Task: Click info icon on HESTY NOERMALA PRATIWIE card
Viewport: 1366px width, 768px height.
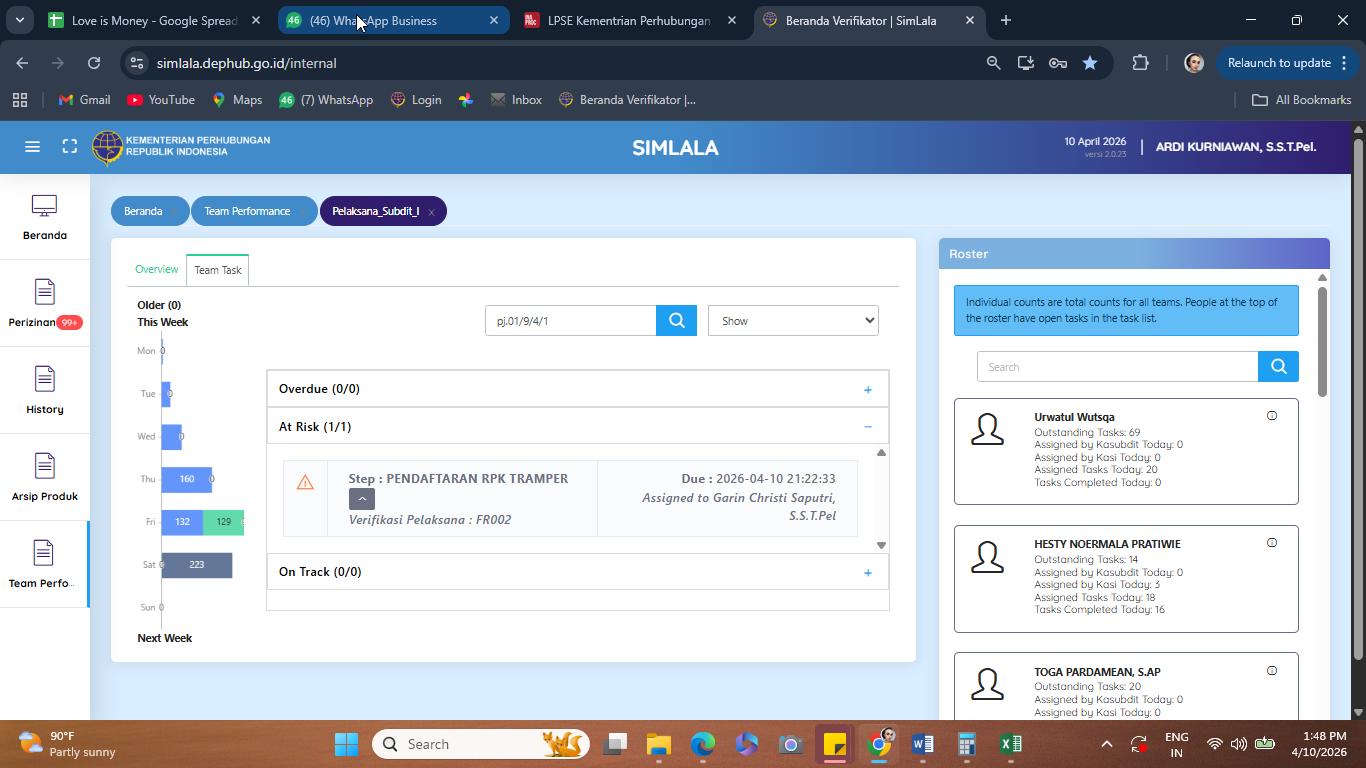Action: coord(1272,543)
